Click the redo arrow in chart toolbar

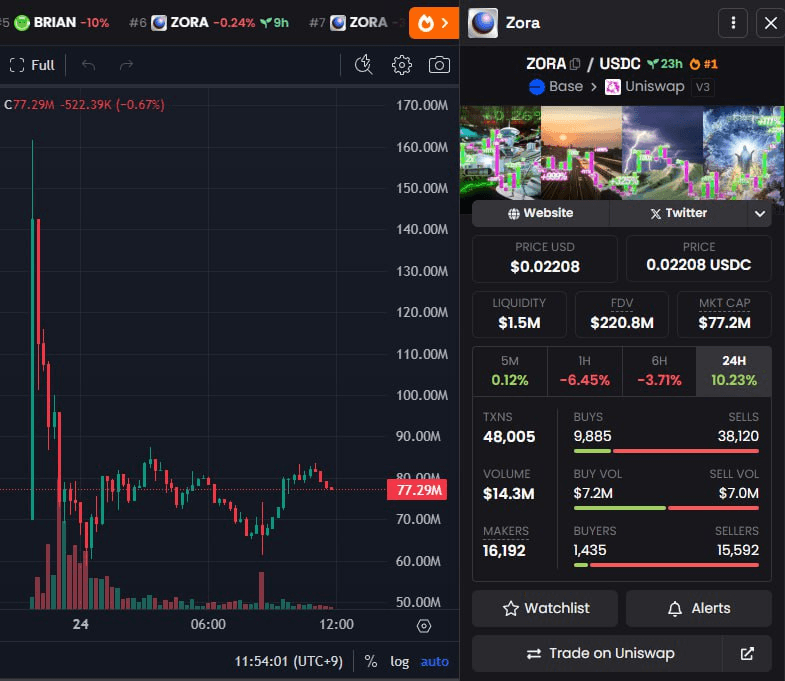[126, 65]
